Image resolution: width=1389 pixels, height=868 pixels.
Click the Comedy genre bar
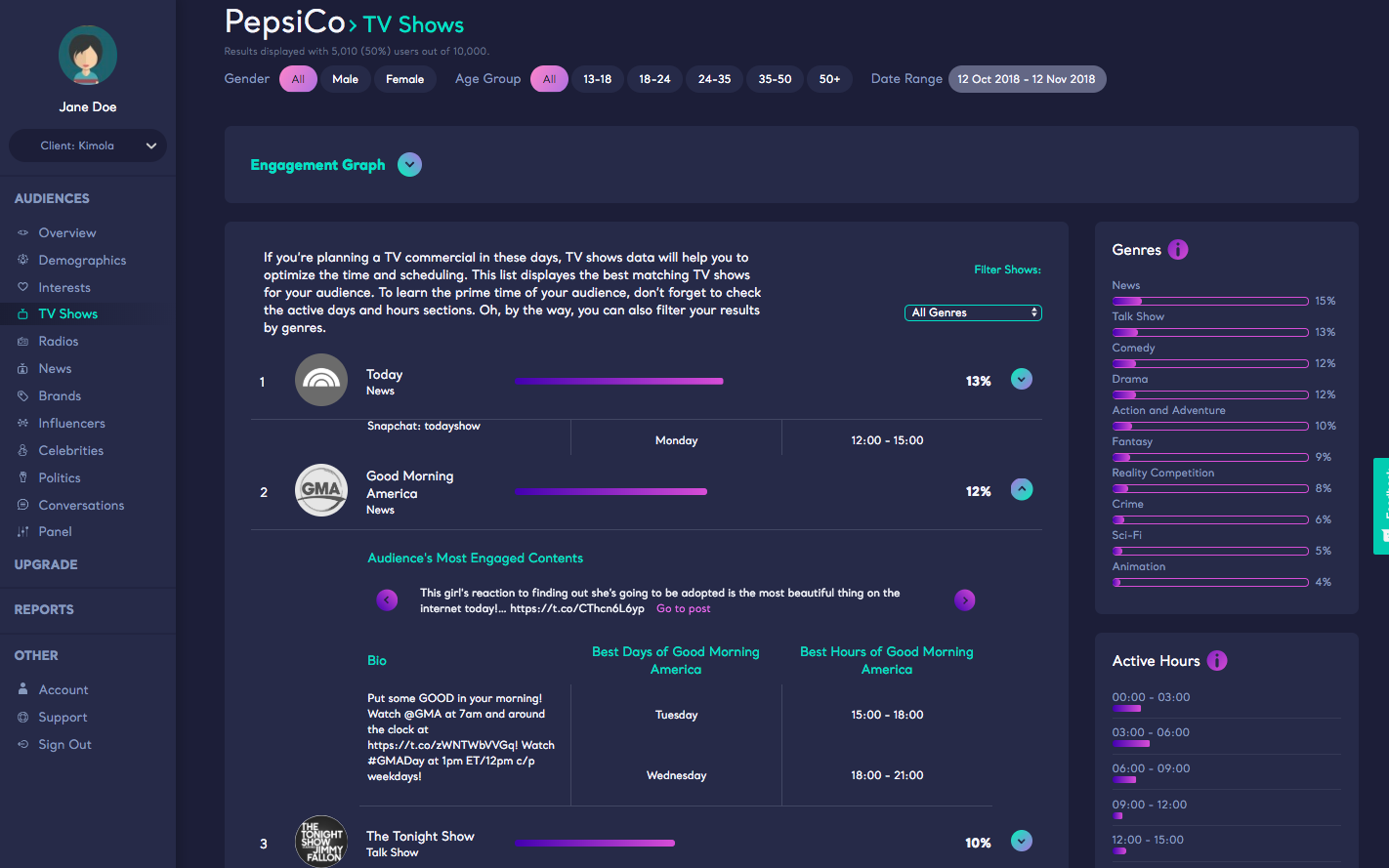point(1210,363)
